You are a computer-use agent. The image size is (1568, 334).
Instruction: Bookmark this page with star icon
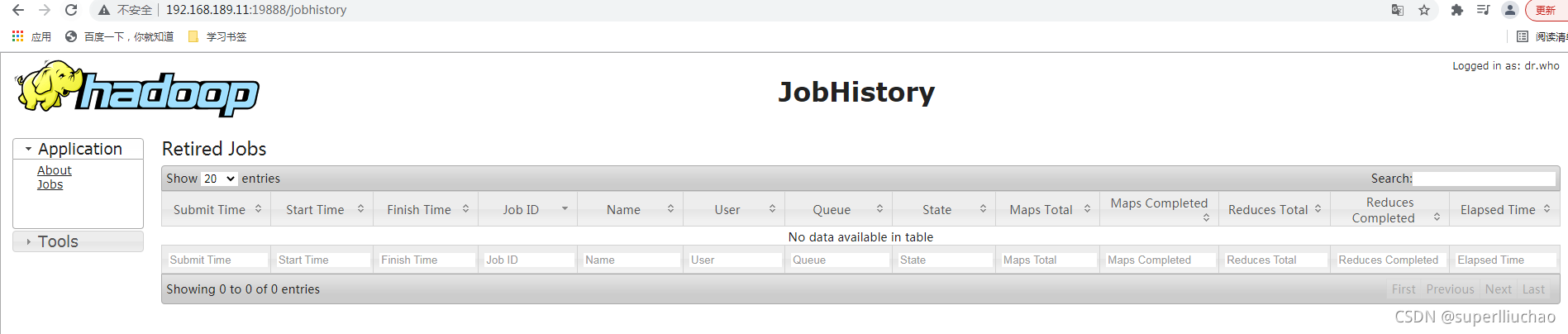(1424, 10)
